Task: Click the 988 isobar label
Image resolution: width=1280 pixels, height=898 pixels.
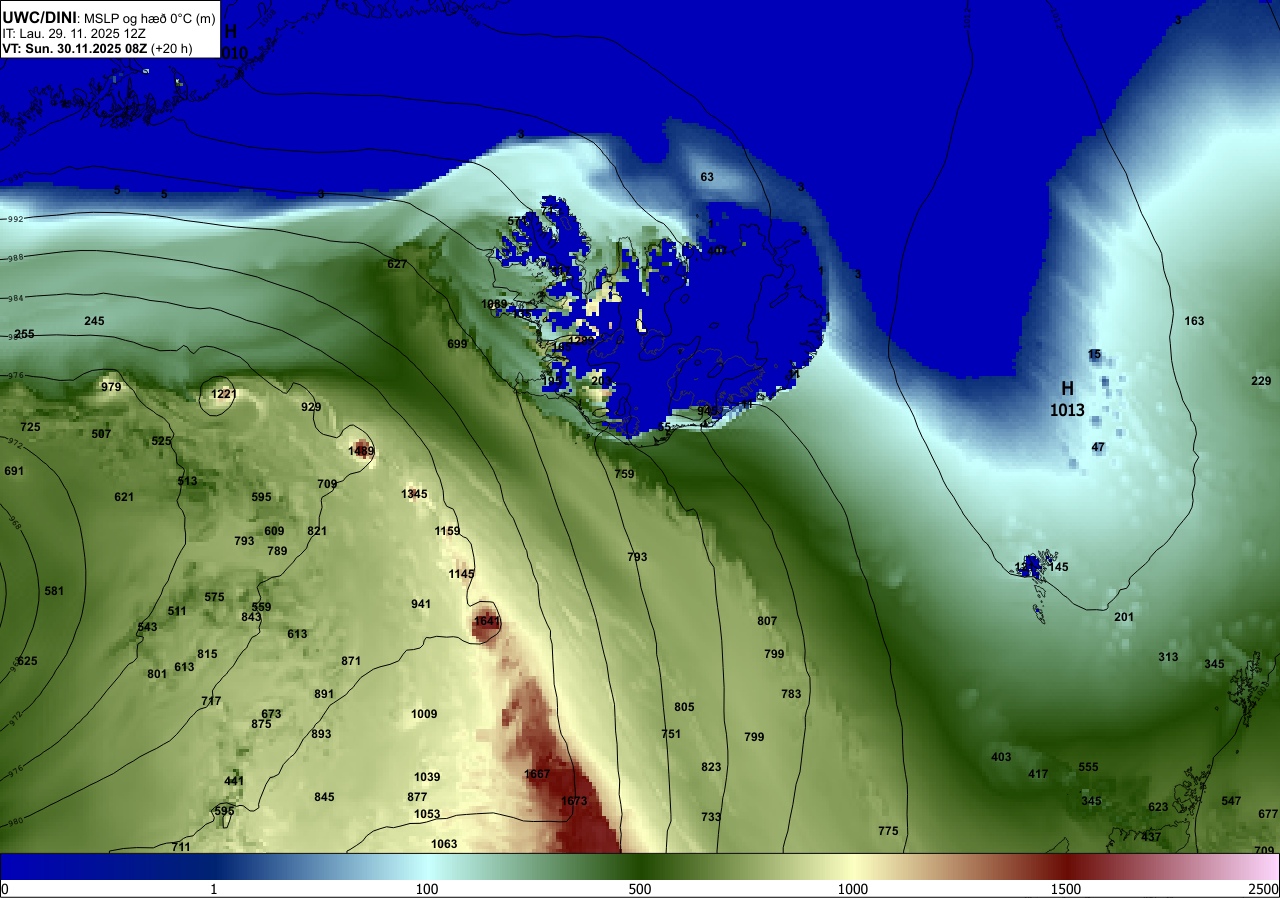Action: (x=15, y=259)
